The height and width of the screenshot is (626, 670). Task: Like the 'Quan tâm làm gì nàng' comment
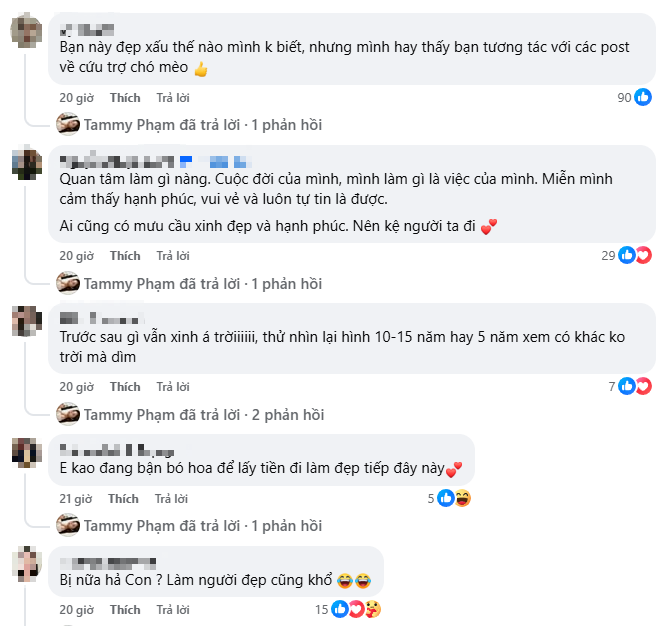click(x=125, y=255)
